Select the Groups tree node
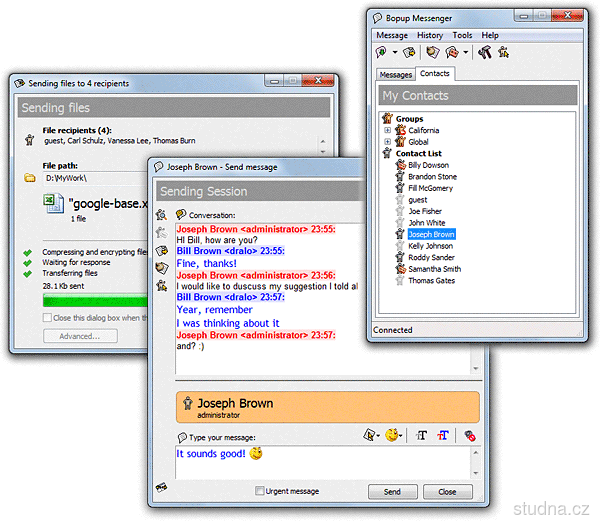 (409, 119)
